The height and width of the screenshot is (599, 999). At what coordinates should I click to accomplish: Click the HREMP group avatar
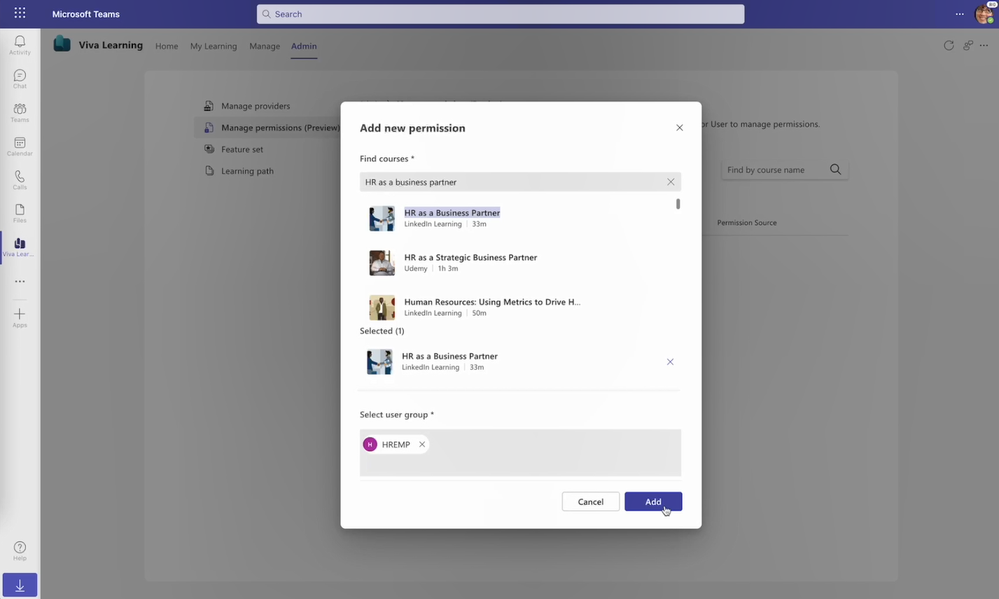pyautogui.click(x=370, y=445)
